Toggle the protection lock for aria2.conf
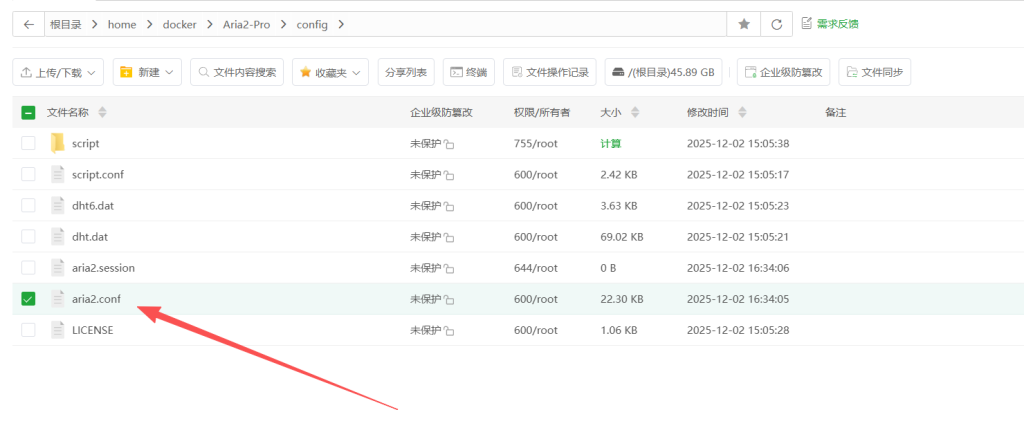The width and height of the screenshot is (1024, 448). (449, 300)
